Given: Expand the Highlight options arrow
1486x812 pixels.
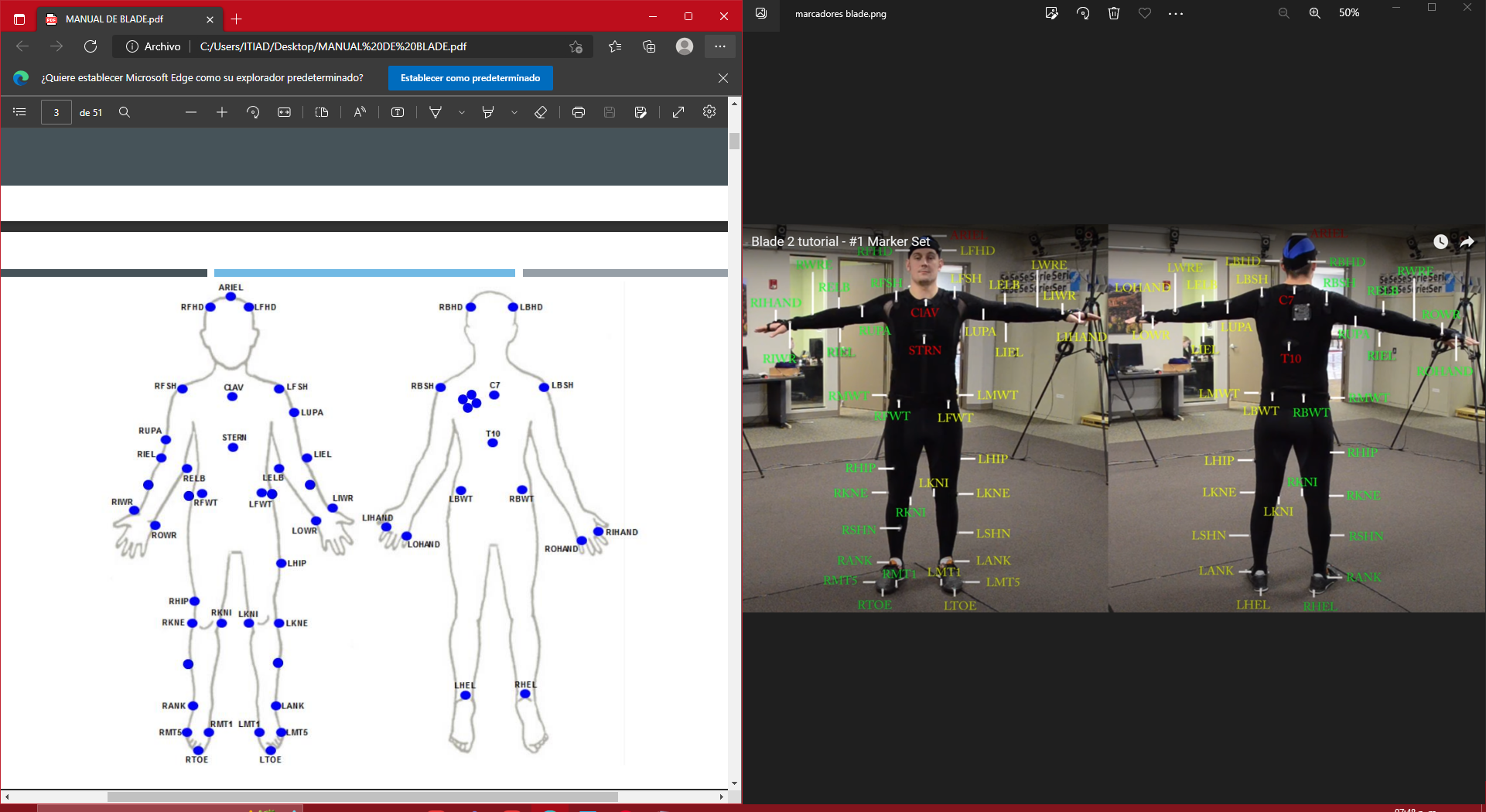Looking at the screenshot, I should point(514,112).
